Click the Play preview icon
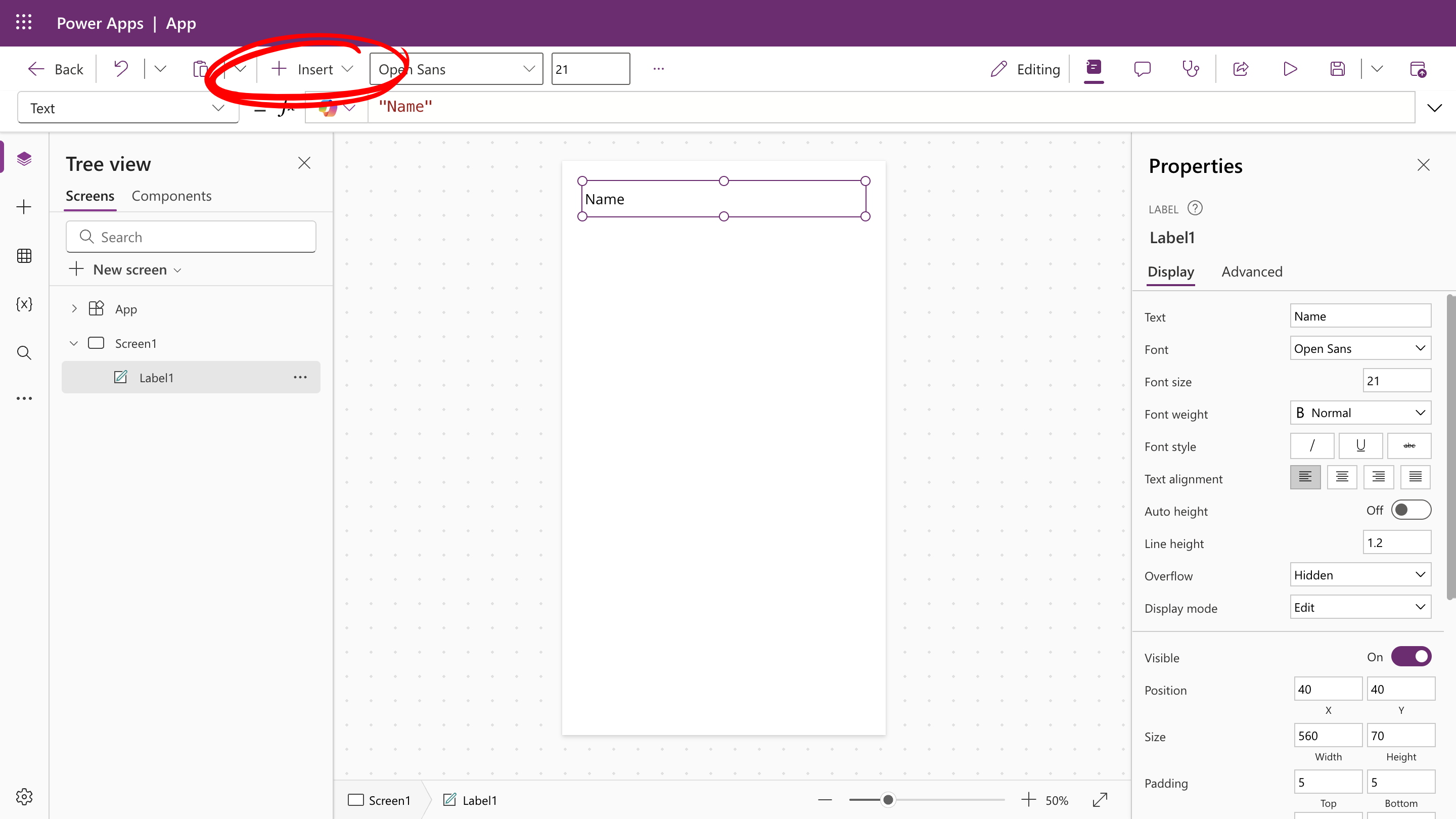The image size is (1456, 819). coord(1290,69)
